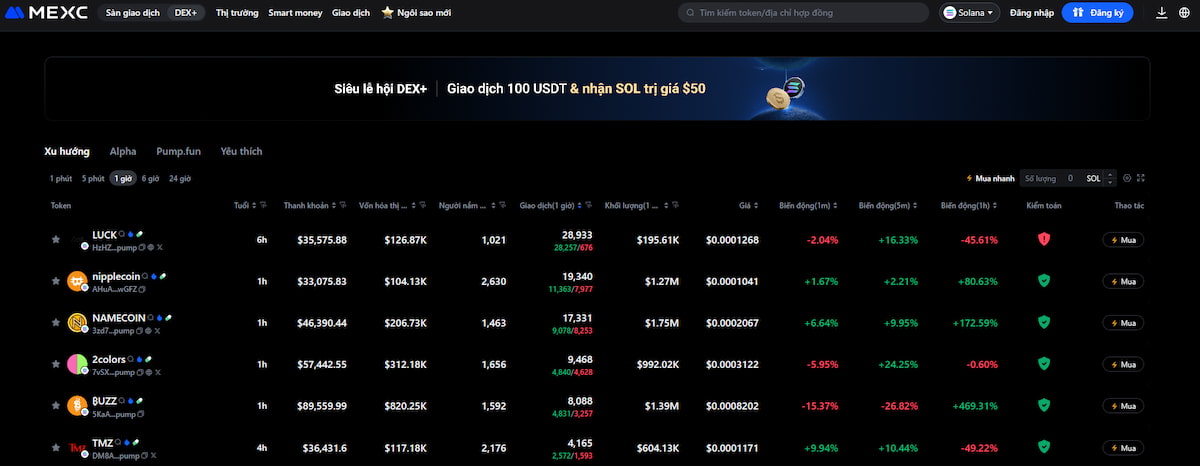This screenshot has height=466, width=1200.
Task: Click the MEXC logo
Action: 46,13
